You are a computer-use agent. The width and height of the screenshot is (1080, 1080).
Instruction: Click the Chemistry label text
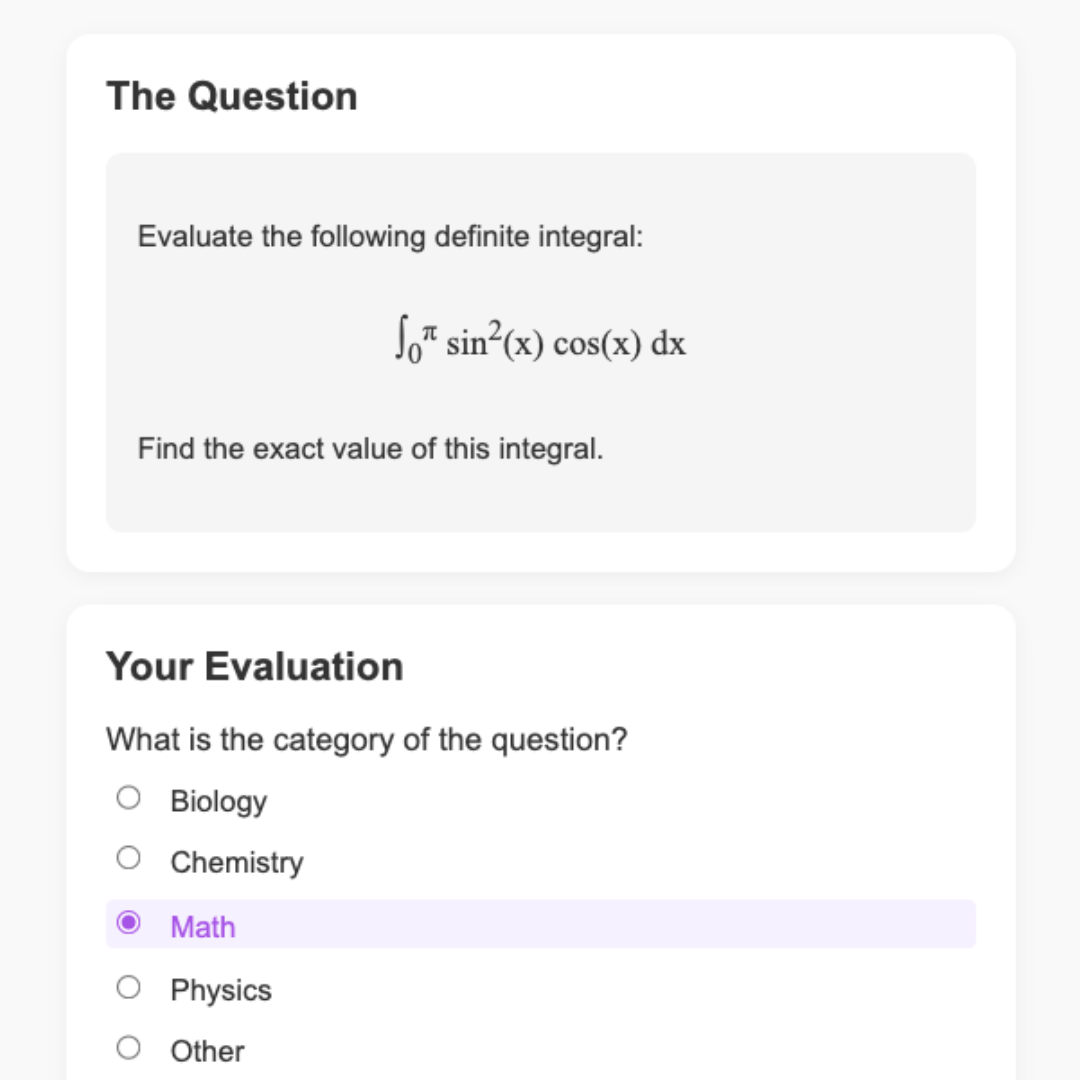236,862
